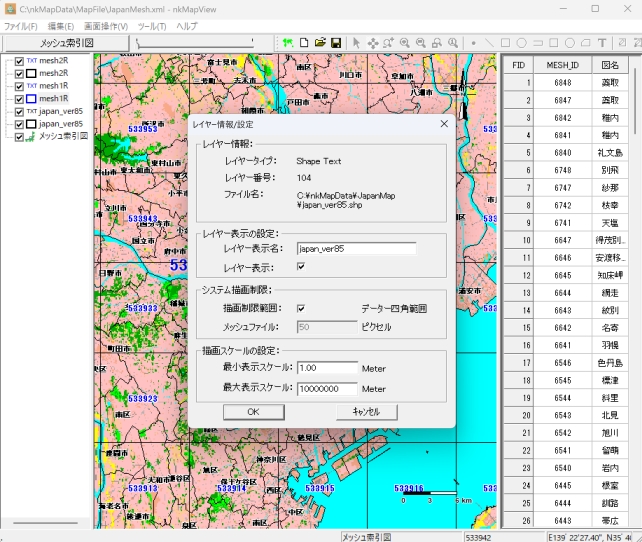Toggle the 描画制限範囲 checkbox

(301, 308)
